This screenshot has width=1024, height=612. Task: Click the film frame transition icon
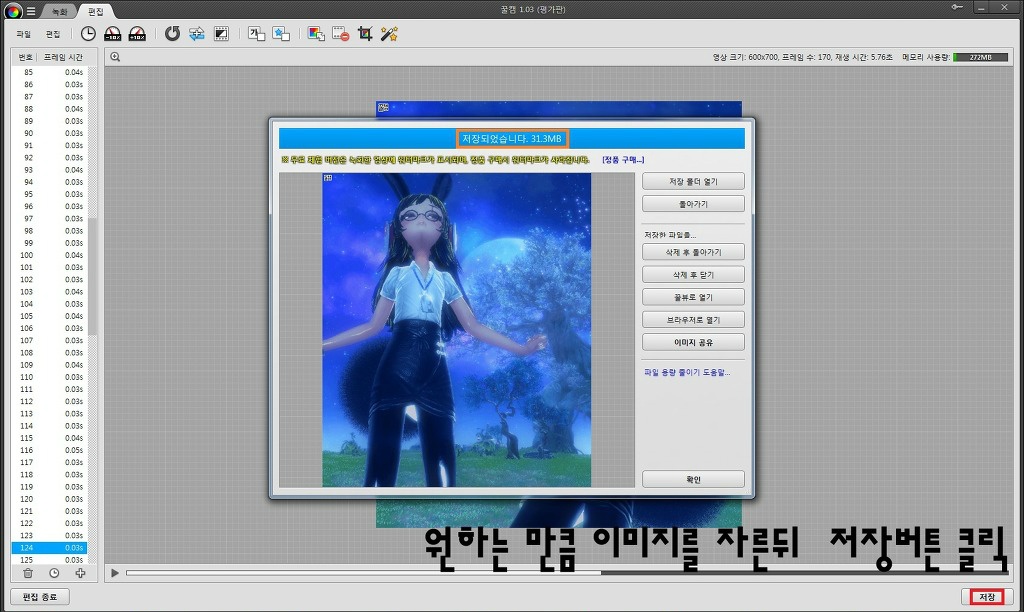tap(221, 34)
